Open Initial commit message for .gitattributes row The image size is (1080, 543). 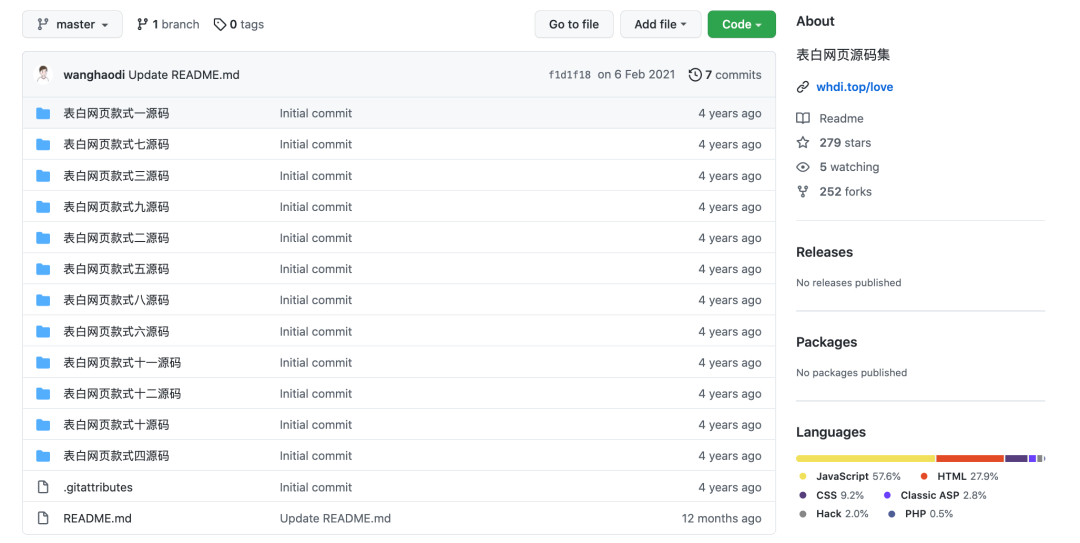point(315,487)
